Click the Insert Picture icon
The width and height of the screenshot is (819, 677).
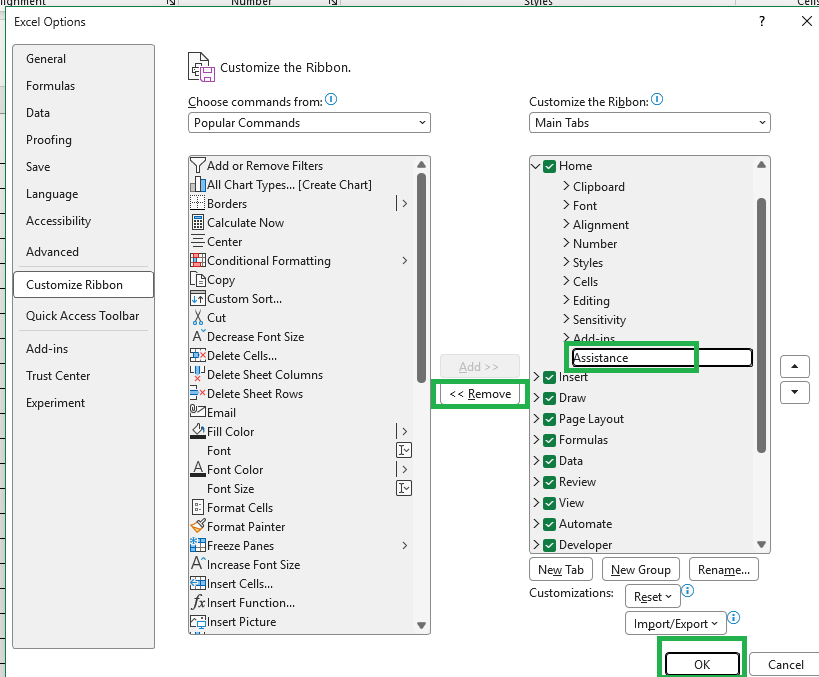197,622
